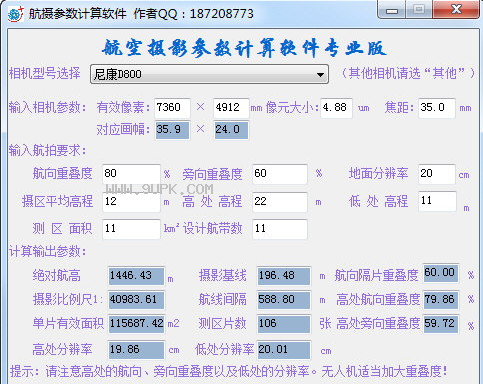Click the 对应画幅 height field 24.0
This screenshot has height=384, width=483.
tap(231, 130)
